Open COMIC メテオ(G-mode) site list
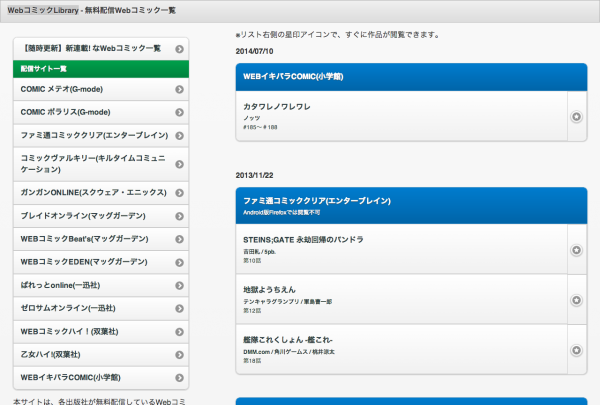The width and height of the screenshot is (600, 405). 101,89
